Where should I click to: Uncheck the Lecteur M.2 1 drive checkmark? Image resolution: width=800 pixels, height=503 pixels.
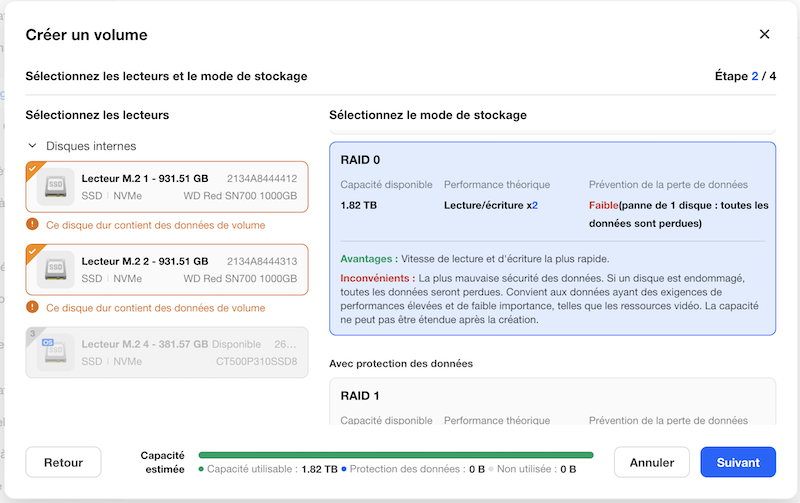33,168
